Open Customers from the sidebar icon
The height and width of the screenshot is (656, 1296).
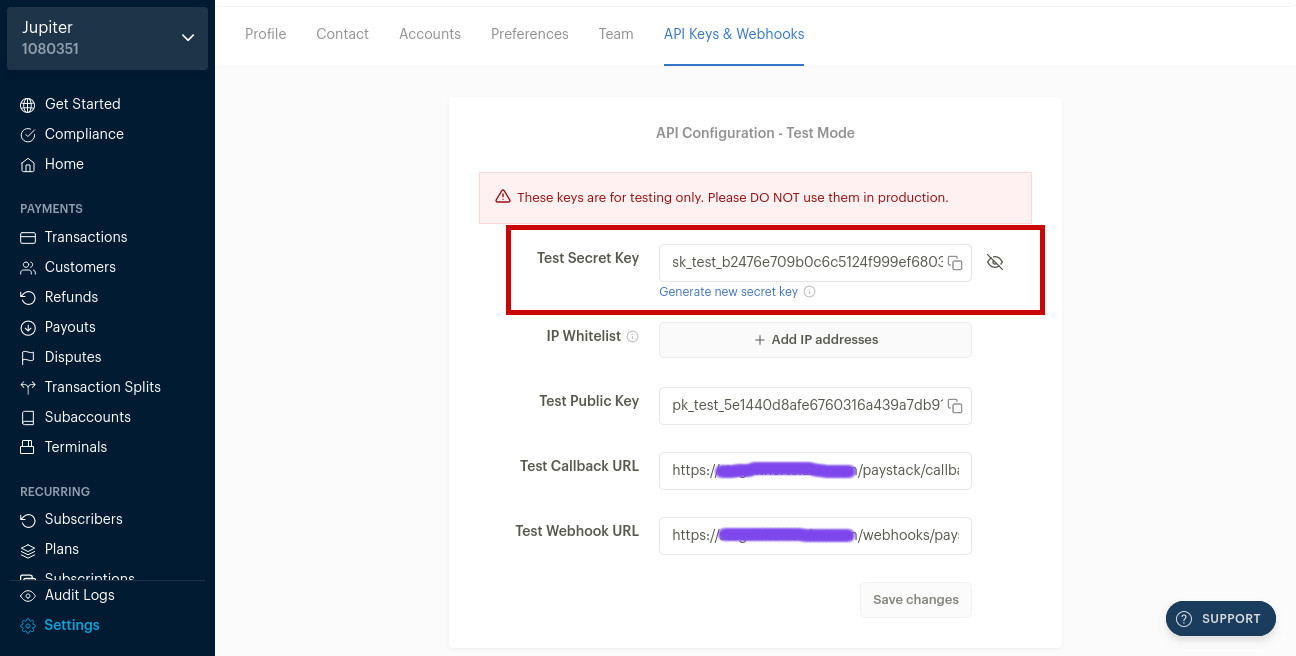pos(28,267)
